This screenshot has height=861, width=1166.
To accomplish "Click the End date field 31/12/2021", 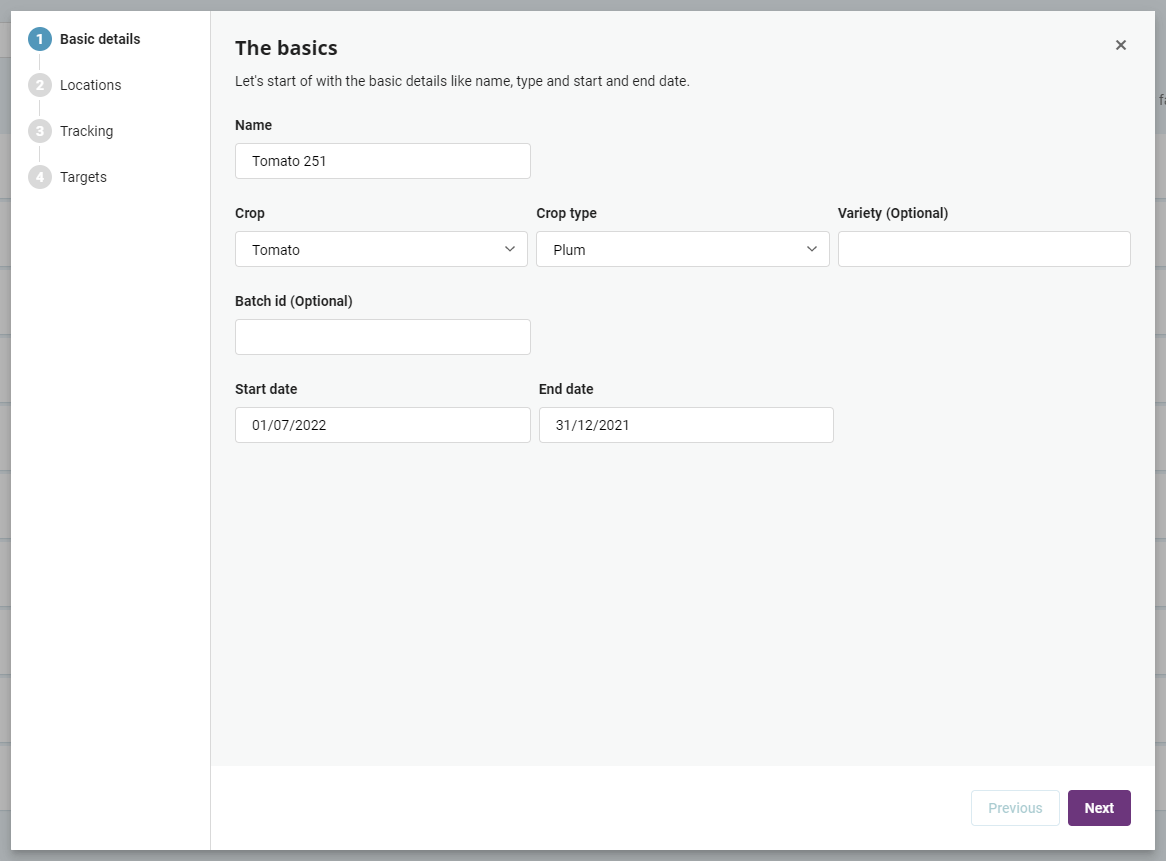I will pyautogui.click(x=686, y=425).
